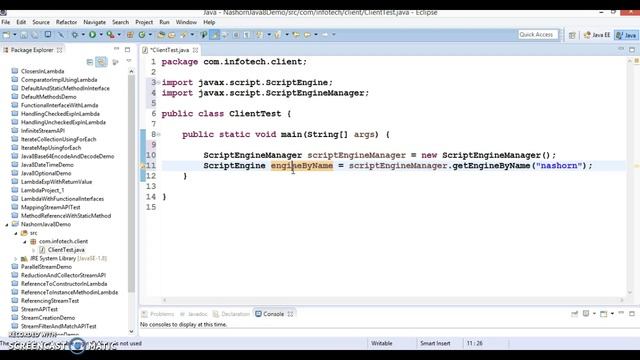Click the warning marker on line 11
The image size is (640, 360).
143,166
